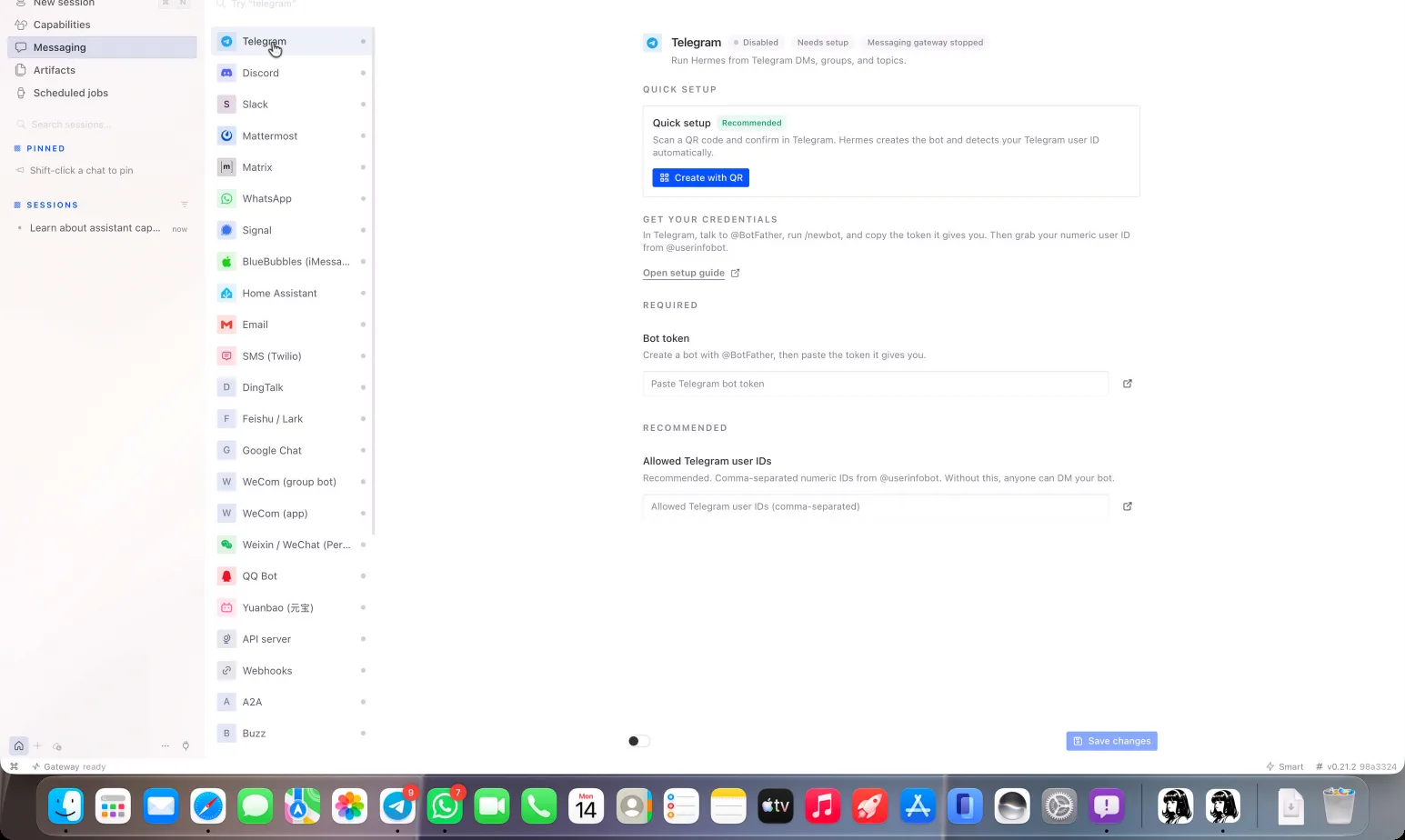The height and width of the screenshot is (840, 1405).
Task: Click the home icon in the sidebar footer
Action: (18, 745)
